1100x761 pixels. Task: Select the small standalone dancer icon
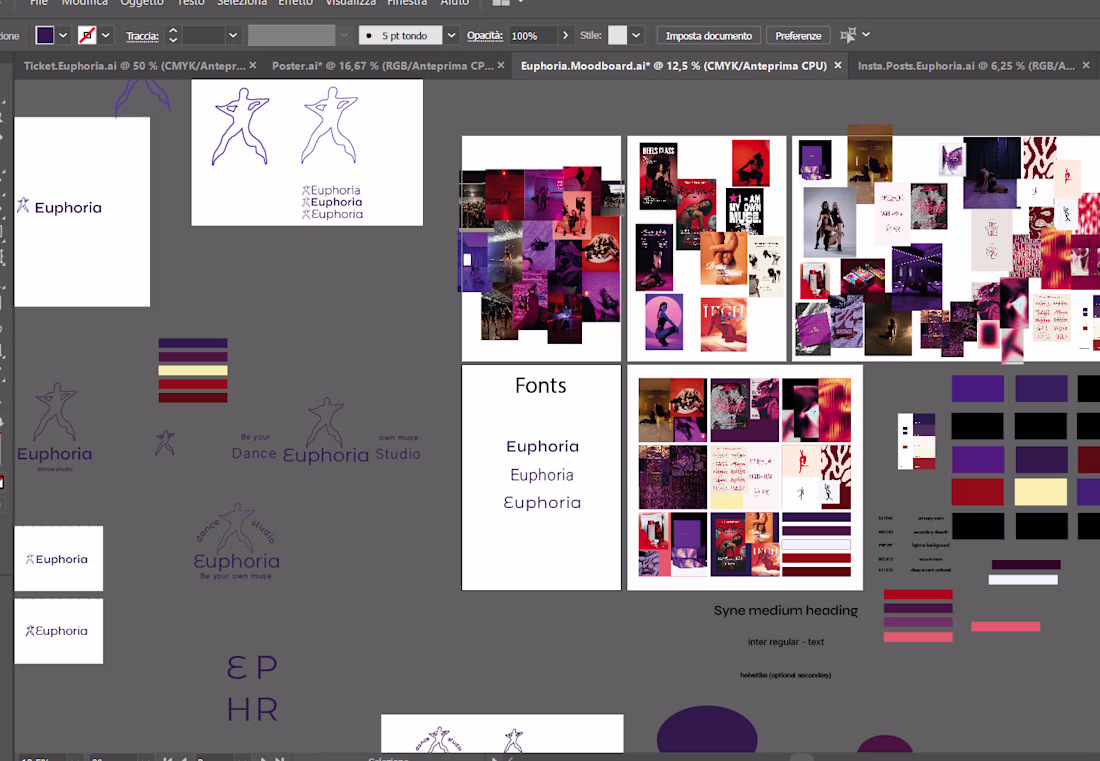[x=165, y=443]
